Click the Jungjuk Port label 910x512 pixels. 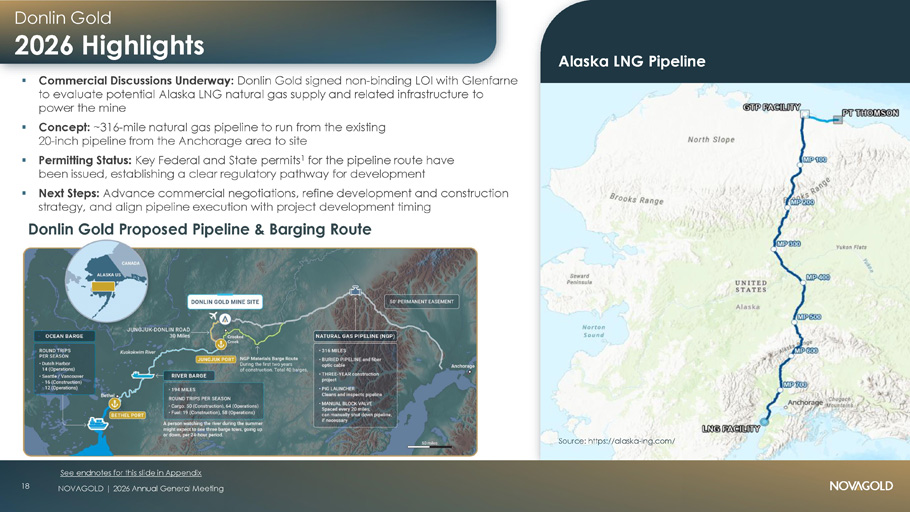click(x=216, y=359)
